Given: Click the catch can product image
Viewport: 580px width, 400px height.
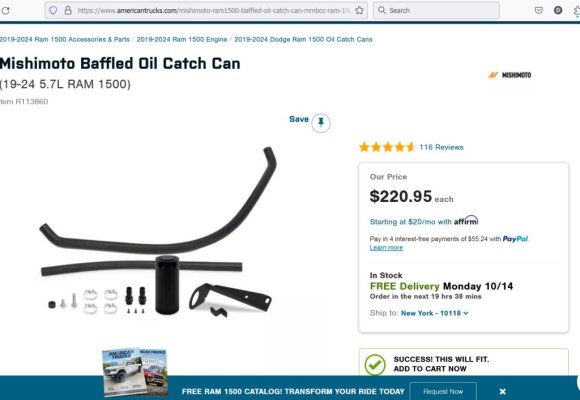Looking at the screenshot, I should [158, 232].
